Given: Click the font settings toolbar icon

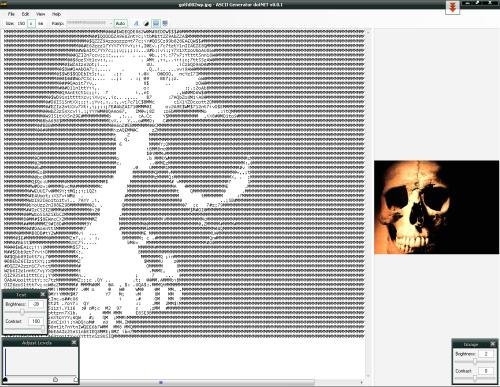Looking at the screenshot, I should 136,23.
